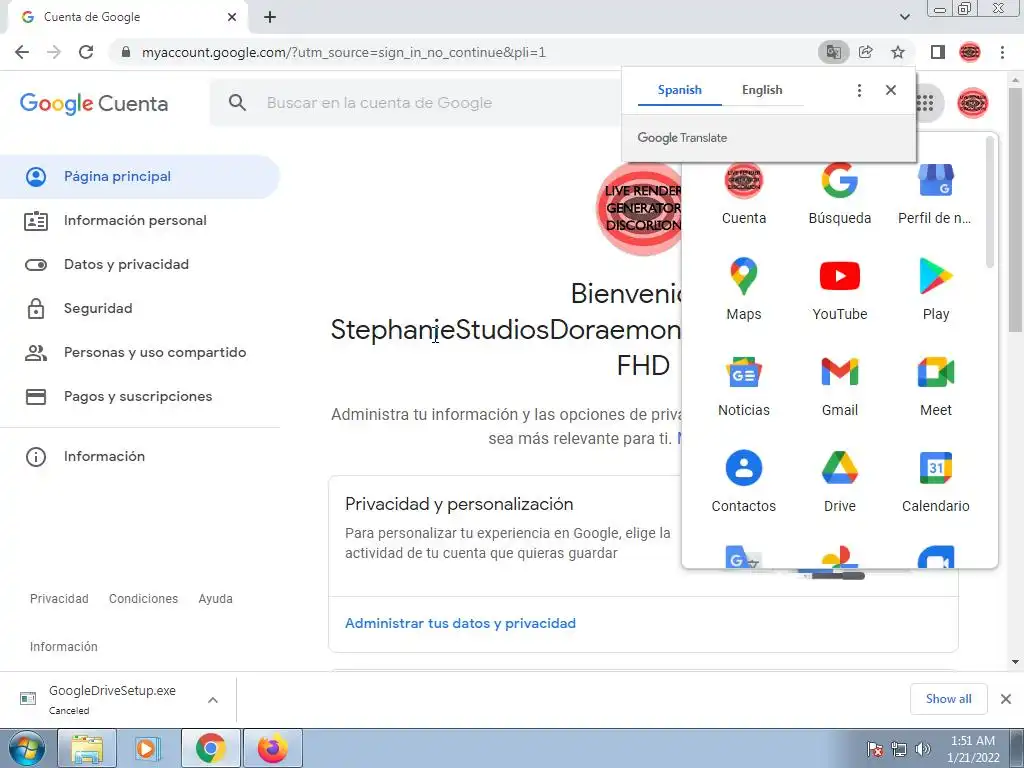Click the apps panel scrollbar
The width and height of the screenshot is (1024, 768).
tap(990, 202)
